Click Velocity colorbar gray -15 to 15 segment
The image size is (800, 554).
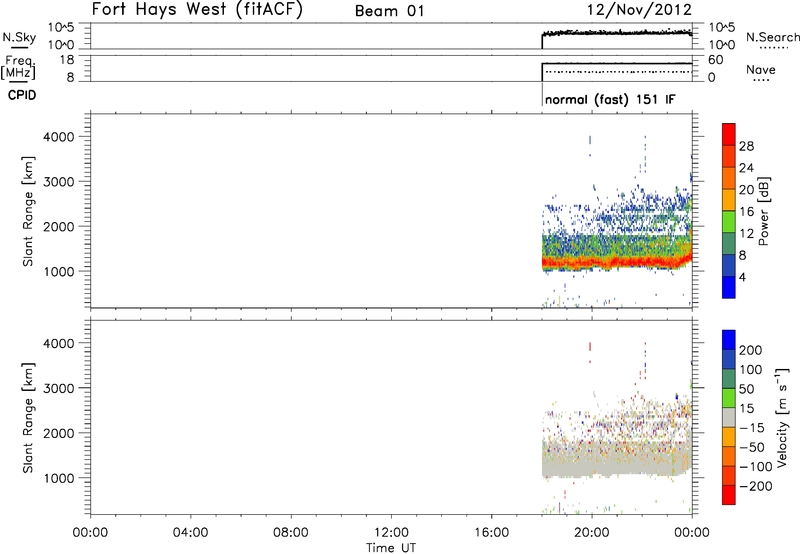pyautogui.click(x=729, y=417)
